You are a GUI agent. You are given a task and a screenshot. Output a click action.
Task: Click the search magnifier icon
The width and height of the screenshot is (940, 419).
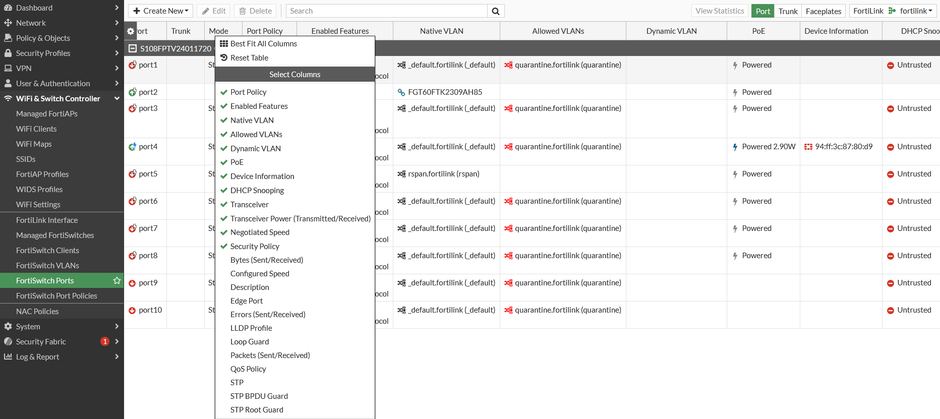tap(495, 11)
